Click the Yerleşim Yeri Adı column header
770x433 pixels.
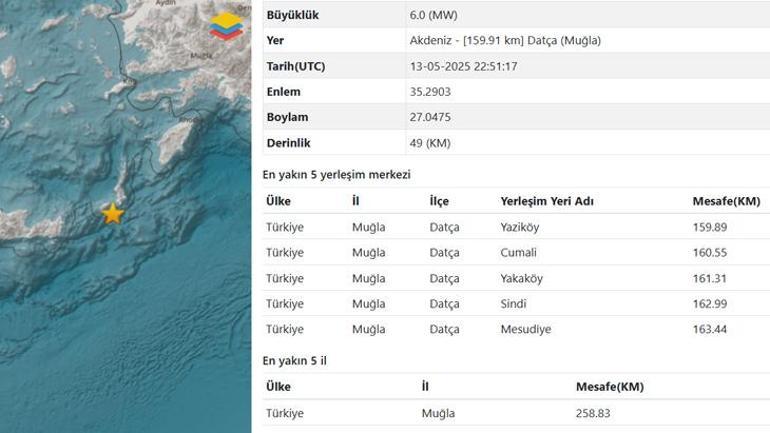pyautogui.click(x=547, y=201)
